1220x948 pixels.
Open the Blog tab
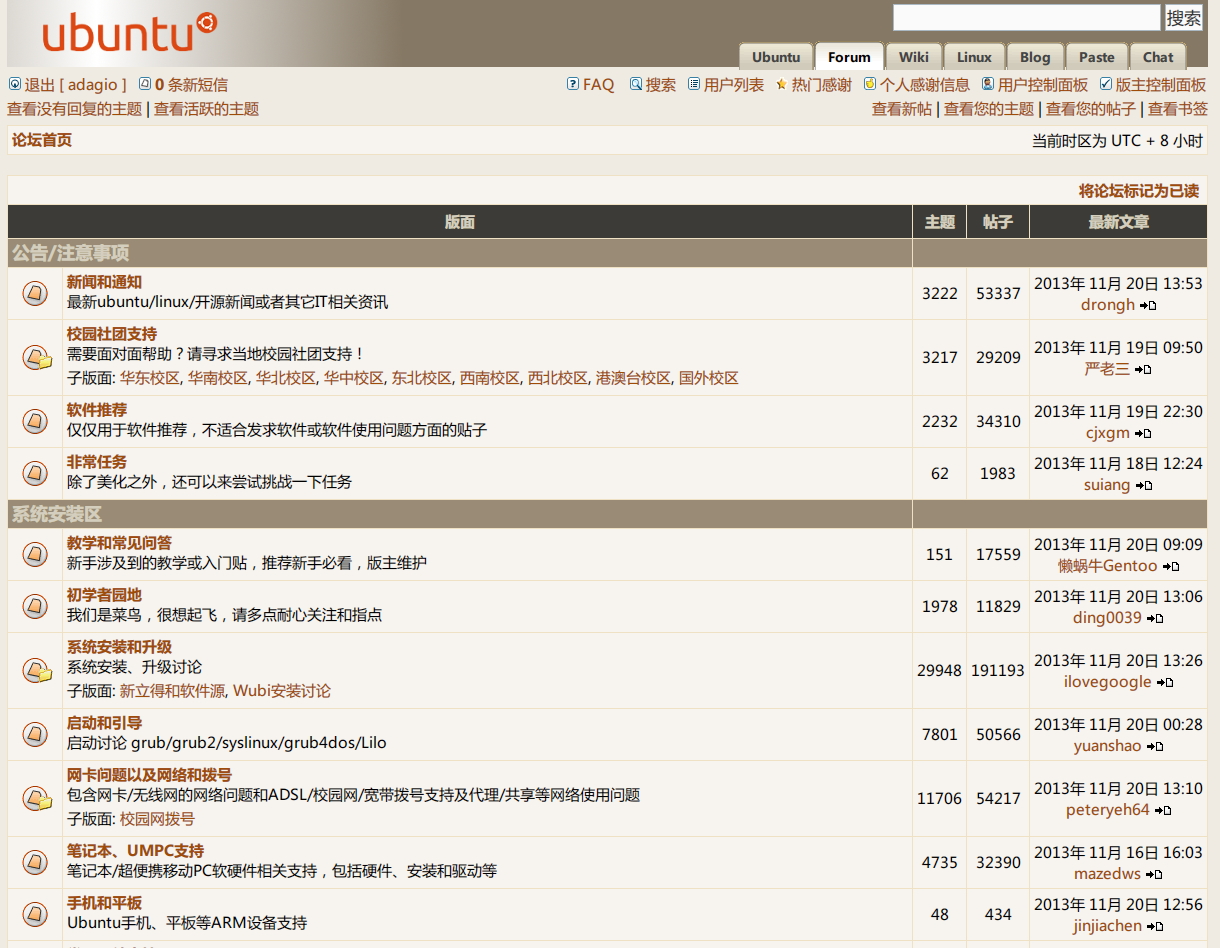point(1035,57)
